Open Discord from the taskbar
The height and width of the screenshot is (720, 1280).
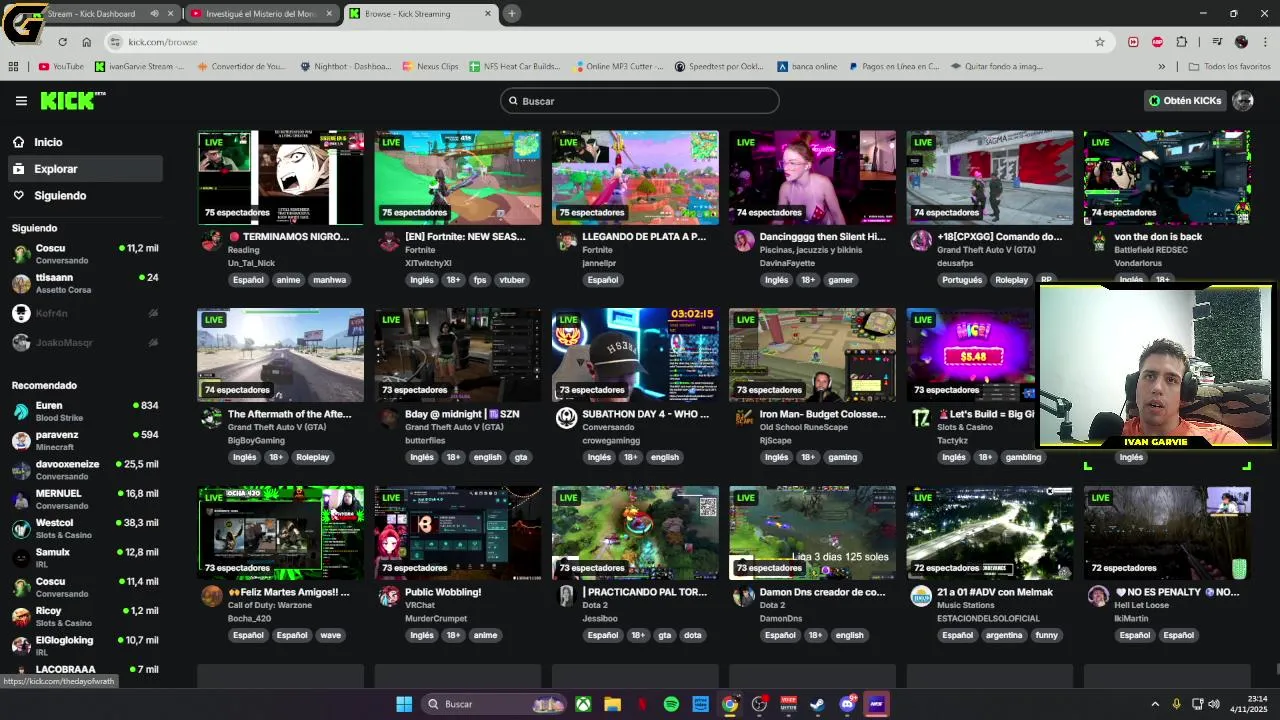(x=848, y=704)
